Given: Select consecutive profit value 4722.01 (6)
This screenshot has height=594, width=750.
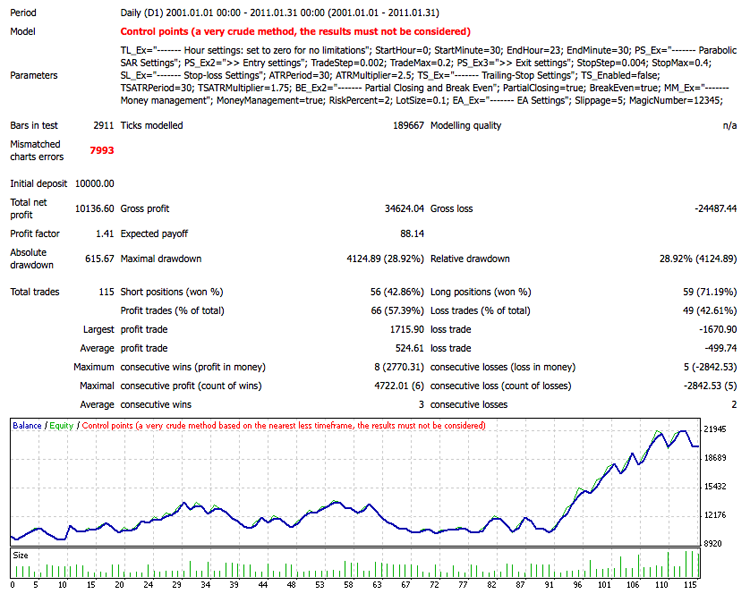Looking at the screenshot, I should pyautogui.click(x=399, y=386).
